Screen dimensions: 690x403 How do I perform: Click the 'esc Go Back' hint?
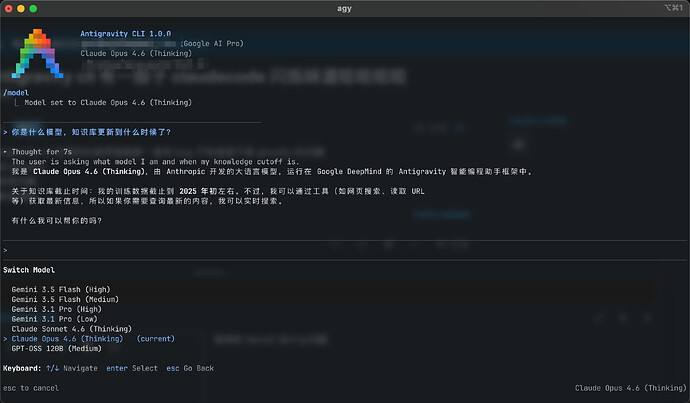(190, 368)
